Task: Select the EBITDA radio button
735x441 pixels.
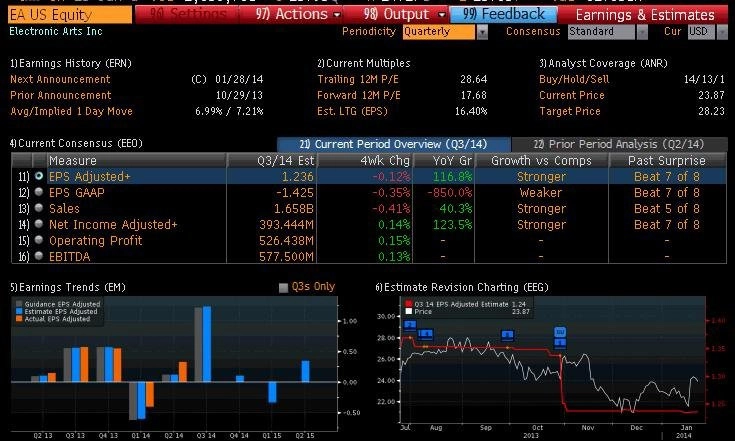Action: (x=39, y=256)
